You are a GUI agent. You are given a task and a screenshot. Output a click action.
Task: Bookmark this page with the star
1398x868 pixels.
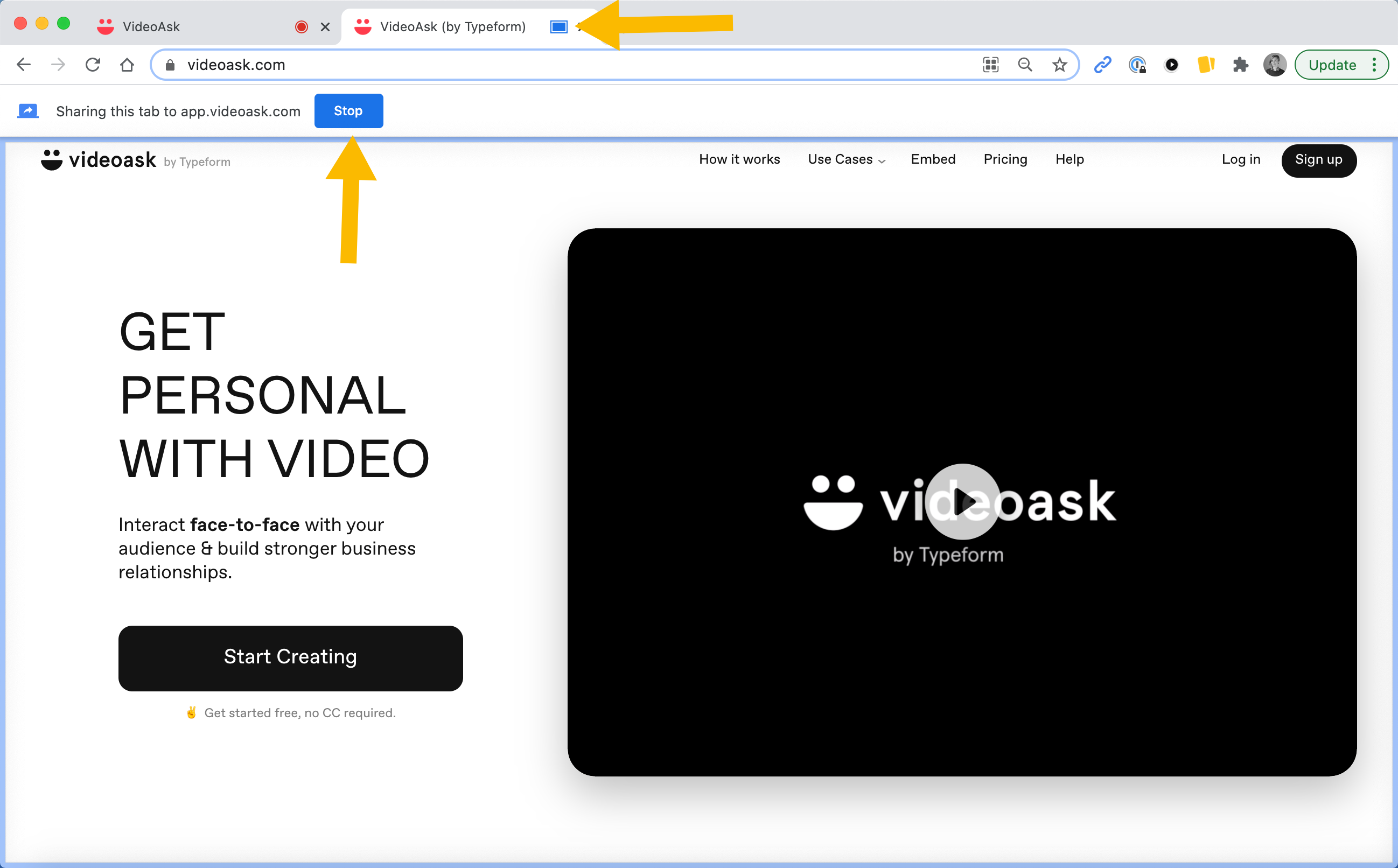(1059, 65)
